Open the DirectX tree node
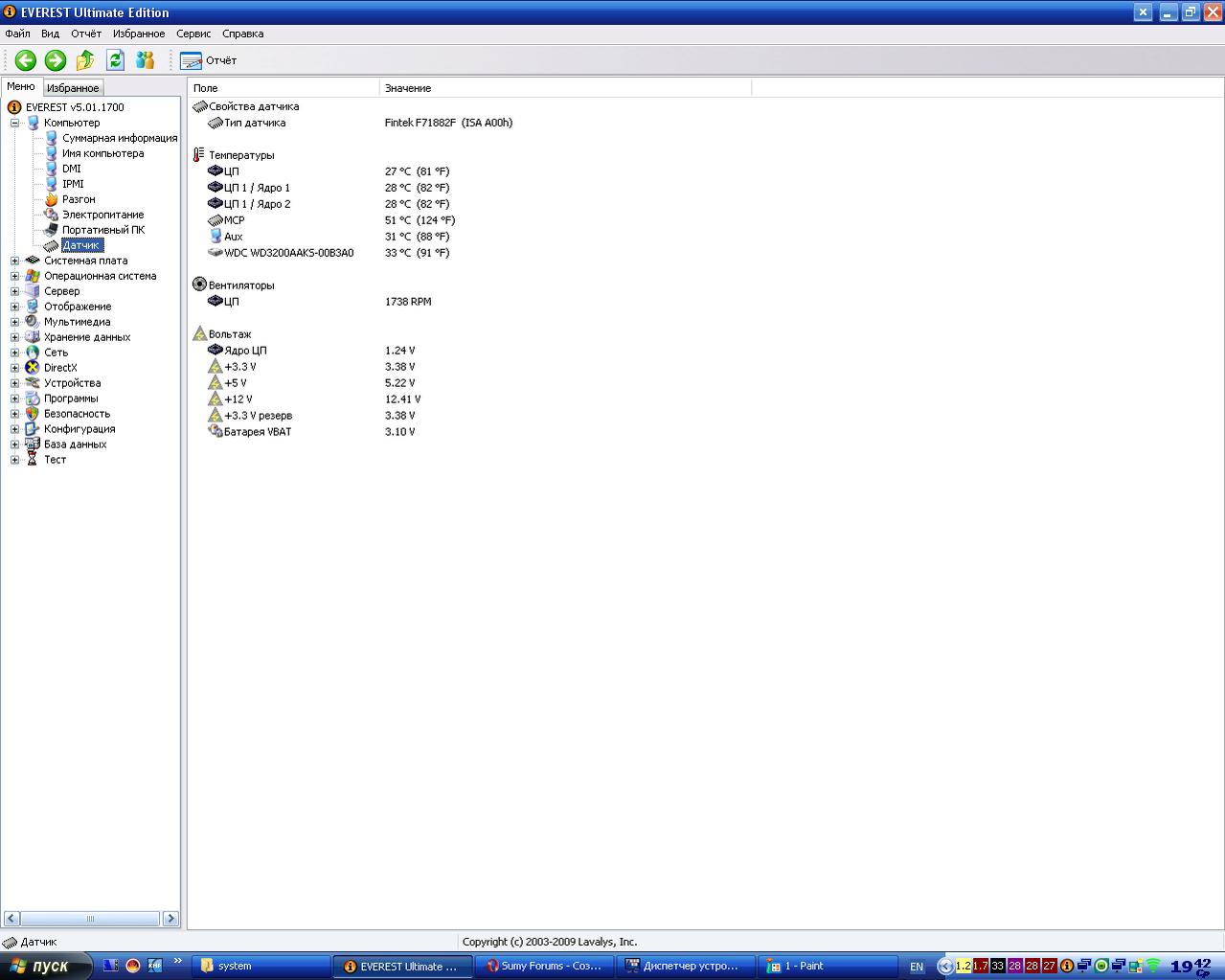The width and height of the screenshot is (1225, 980). tap(59, 368)
